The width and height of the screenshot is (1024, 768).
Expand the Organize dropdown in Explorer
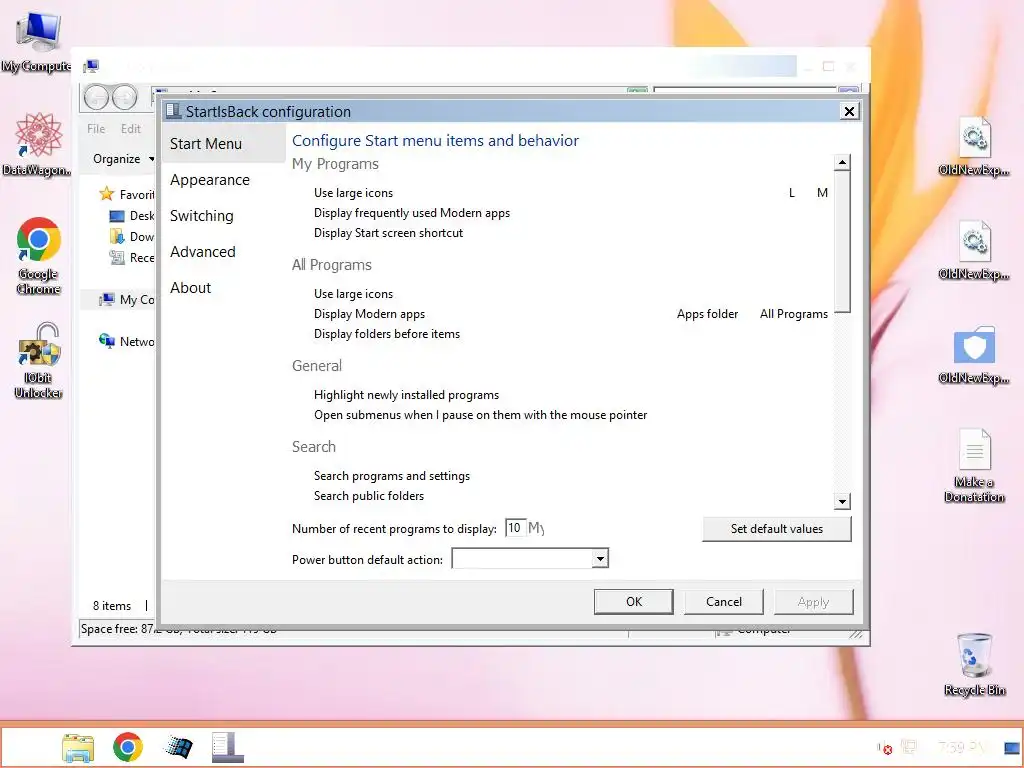(x=123, y=159)
